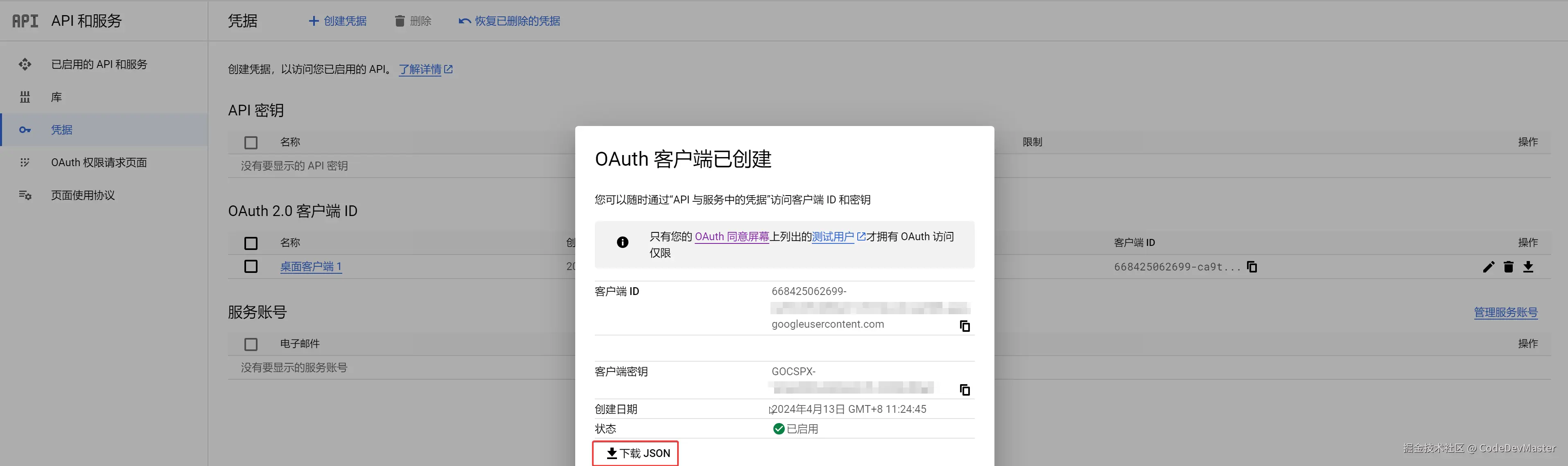Open the 测试用户 link in the notice
The height and width of the screenshot is (466, 1568).
coord(833,236)
